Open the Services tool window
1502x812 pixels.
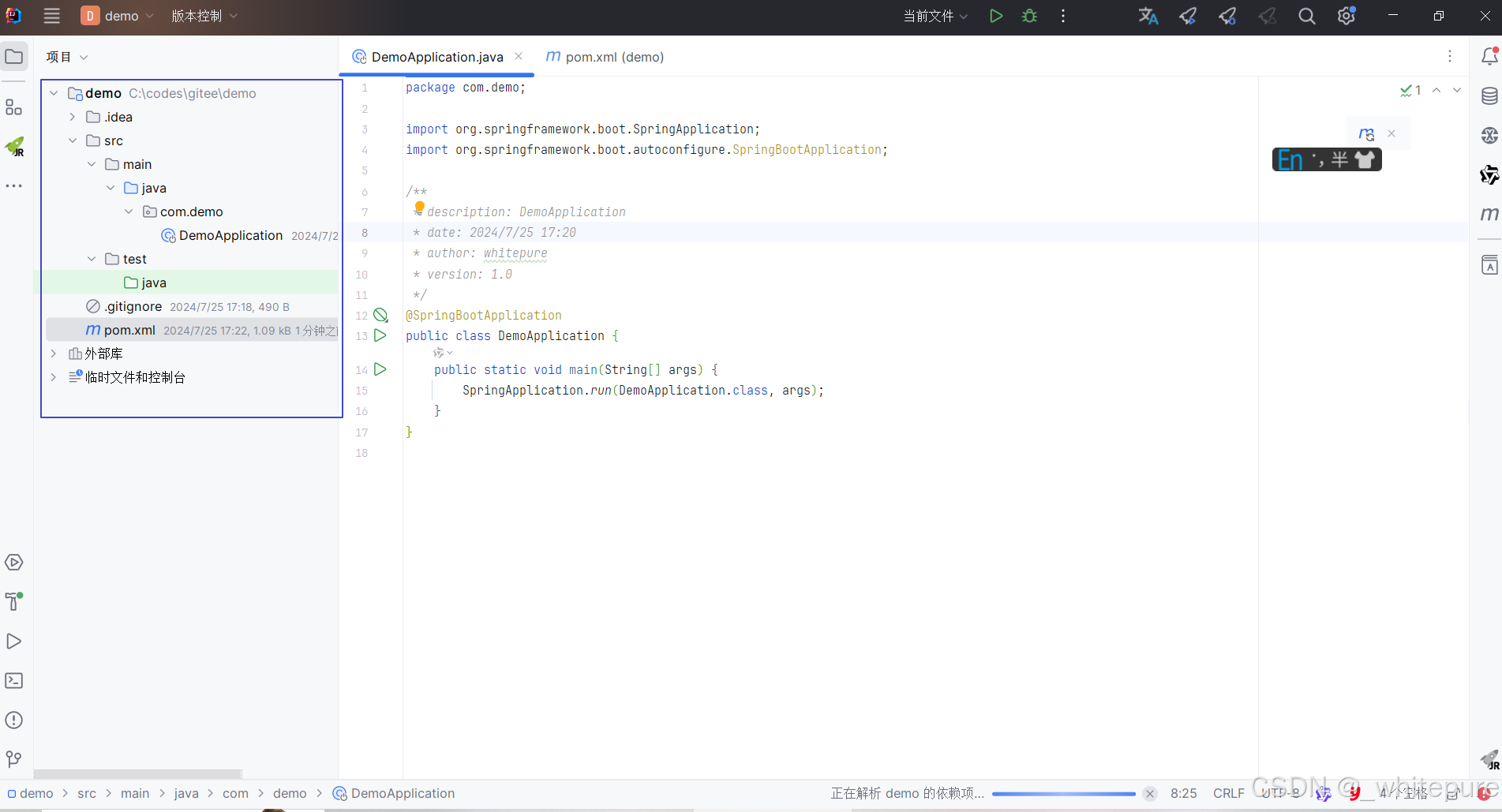(14, 563)
